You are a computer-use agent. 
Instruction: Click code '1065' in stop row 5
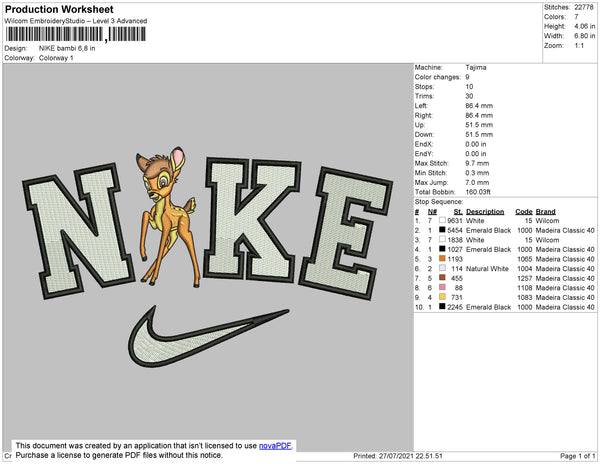(525, 259)
